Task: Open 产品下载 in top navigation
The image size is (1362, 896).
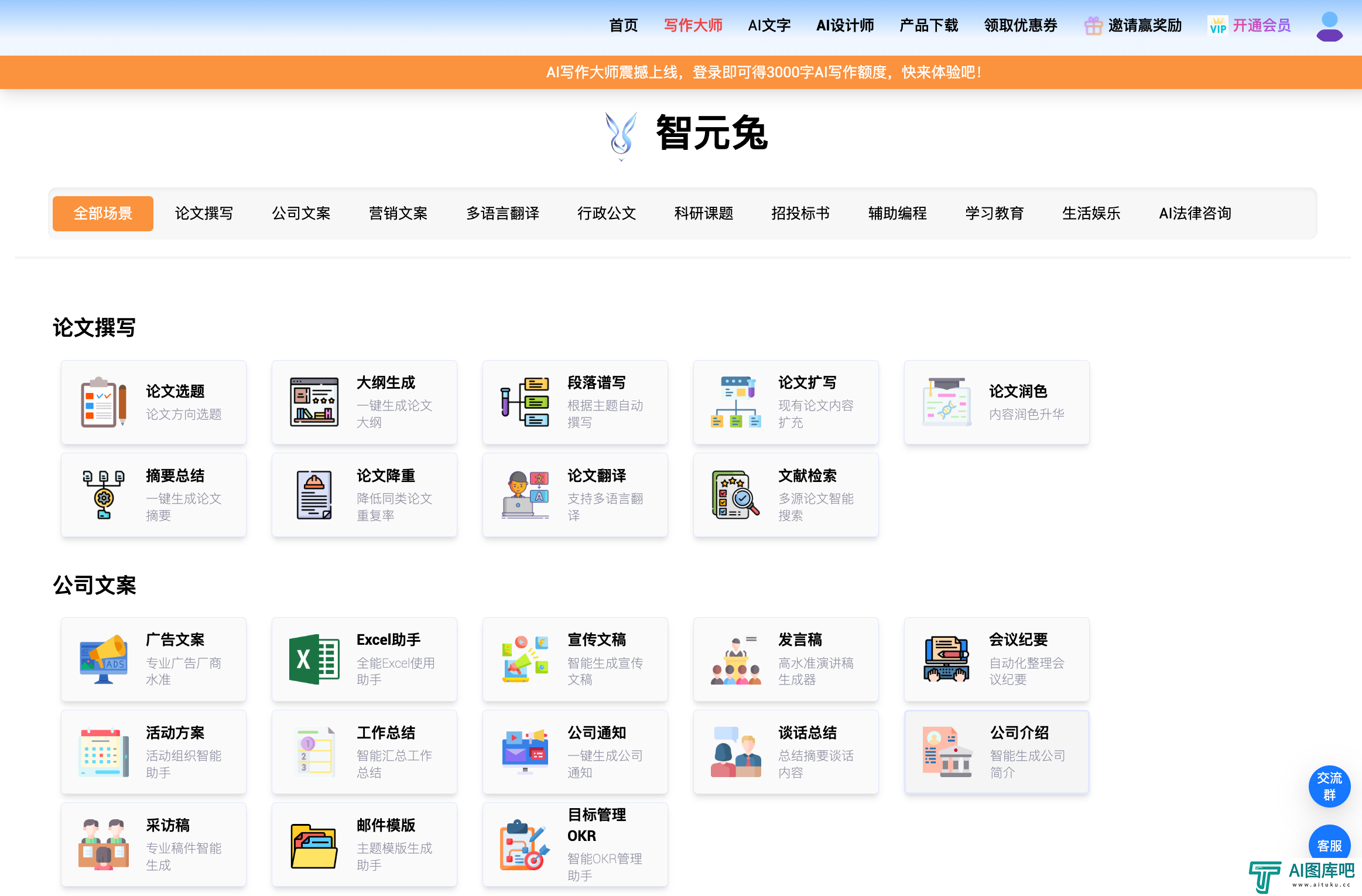Action: tap(929, 26)
